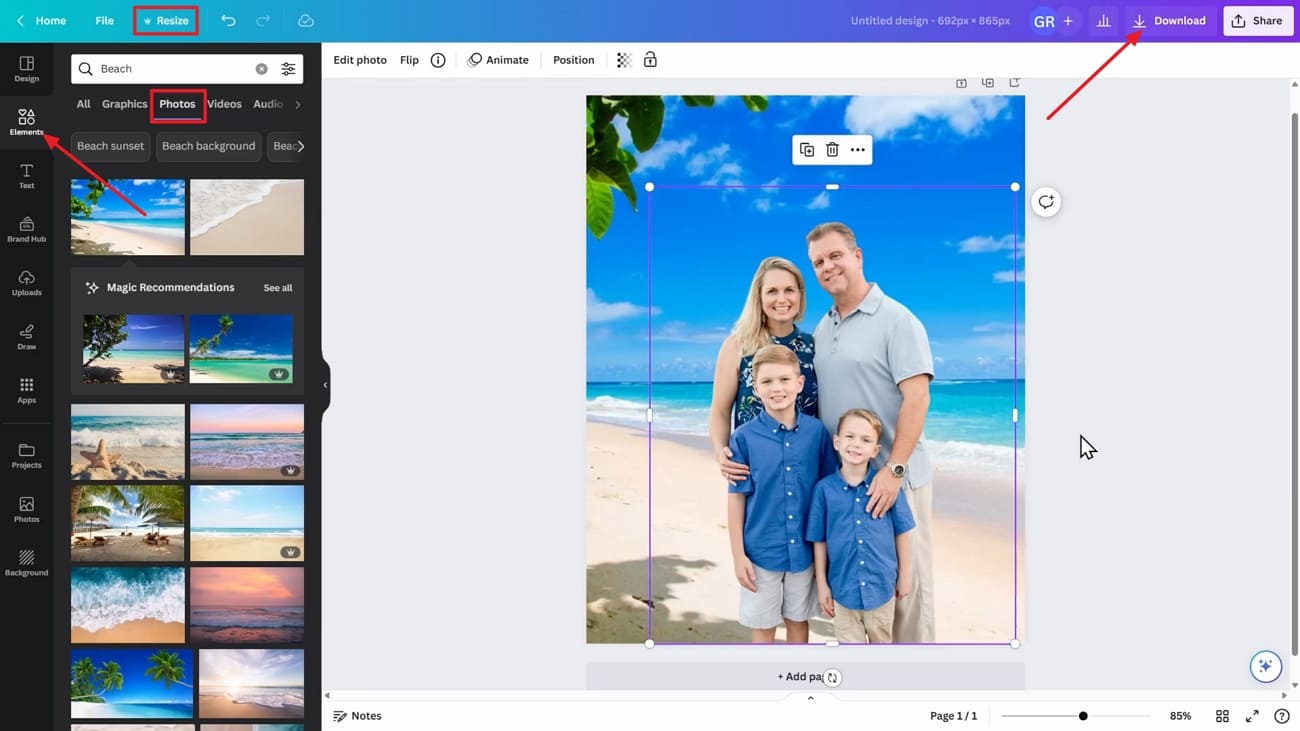The image size is (1300, 731).
Task: Open the Apps panel
Action: [26, 390]
